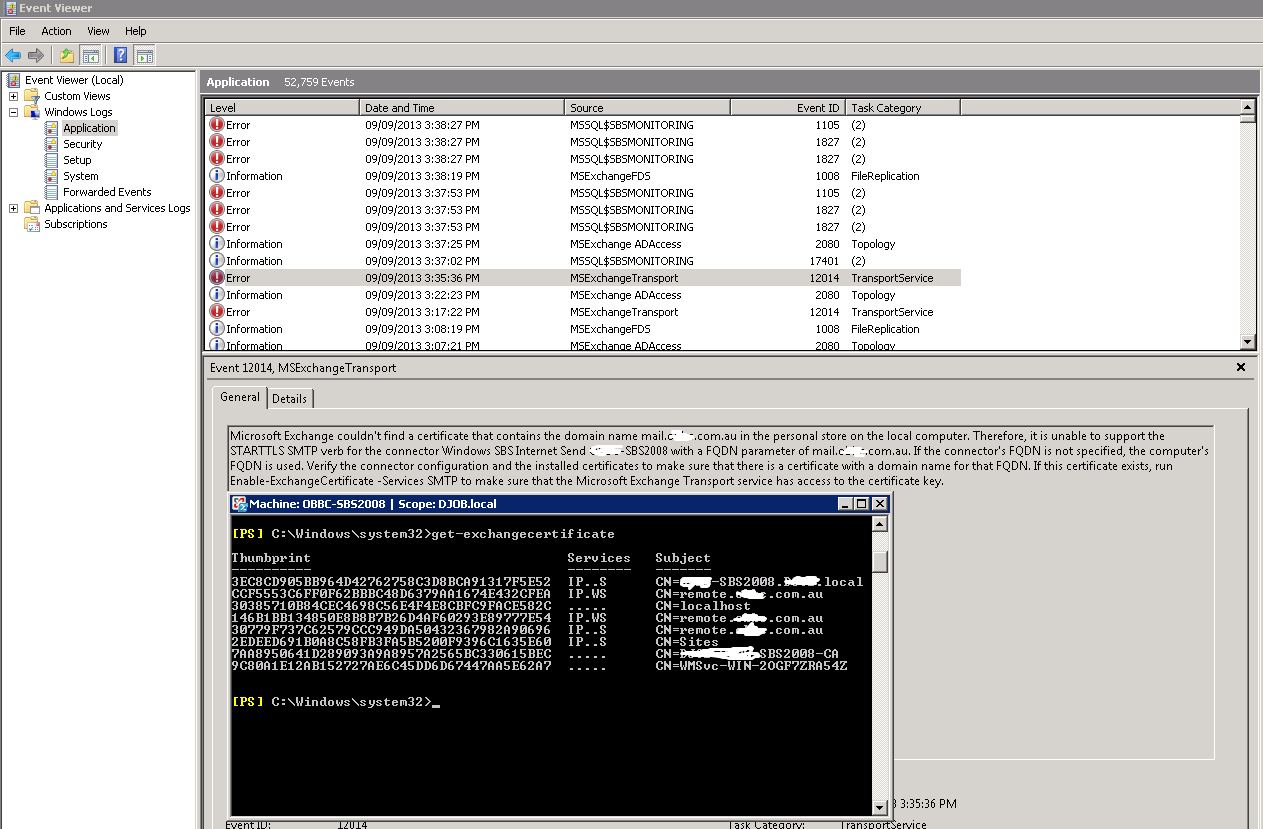This screenshot has height=829, width=1263.
Task: Open the Help menu
Action: click(x=135, y=31)
